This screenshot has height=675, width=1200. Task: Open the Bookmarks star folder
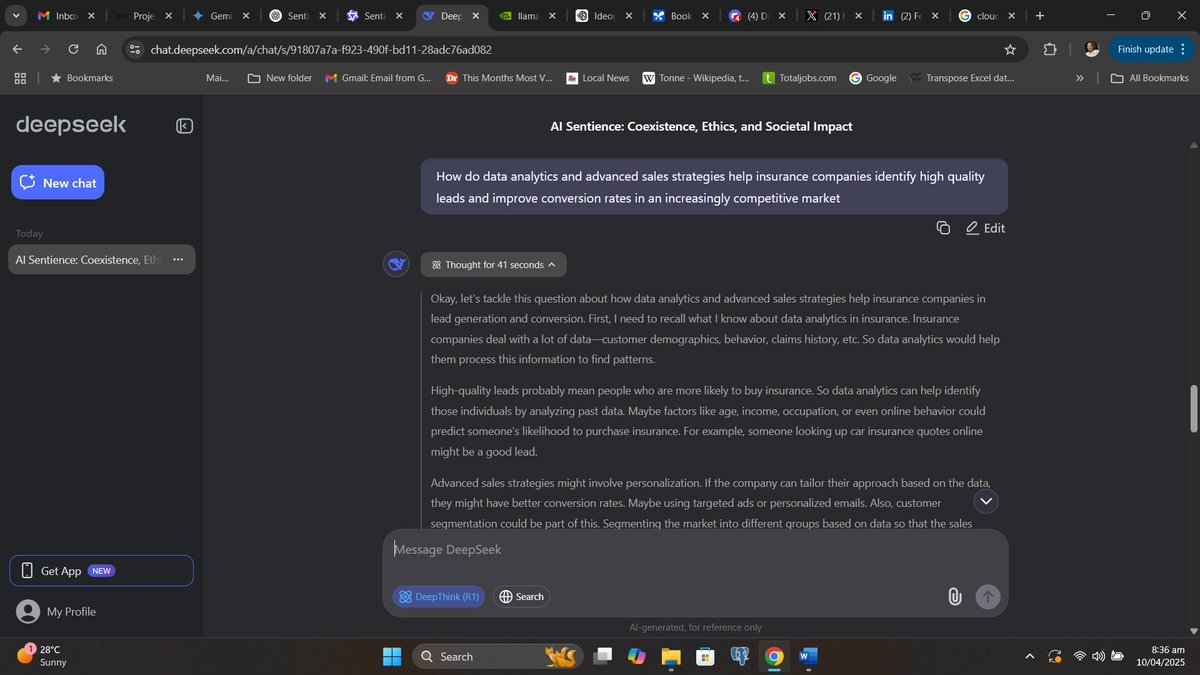click(x=82, y=78)
